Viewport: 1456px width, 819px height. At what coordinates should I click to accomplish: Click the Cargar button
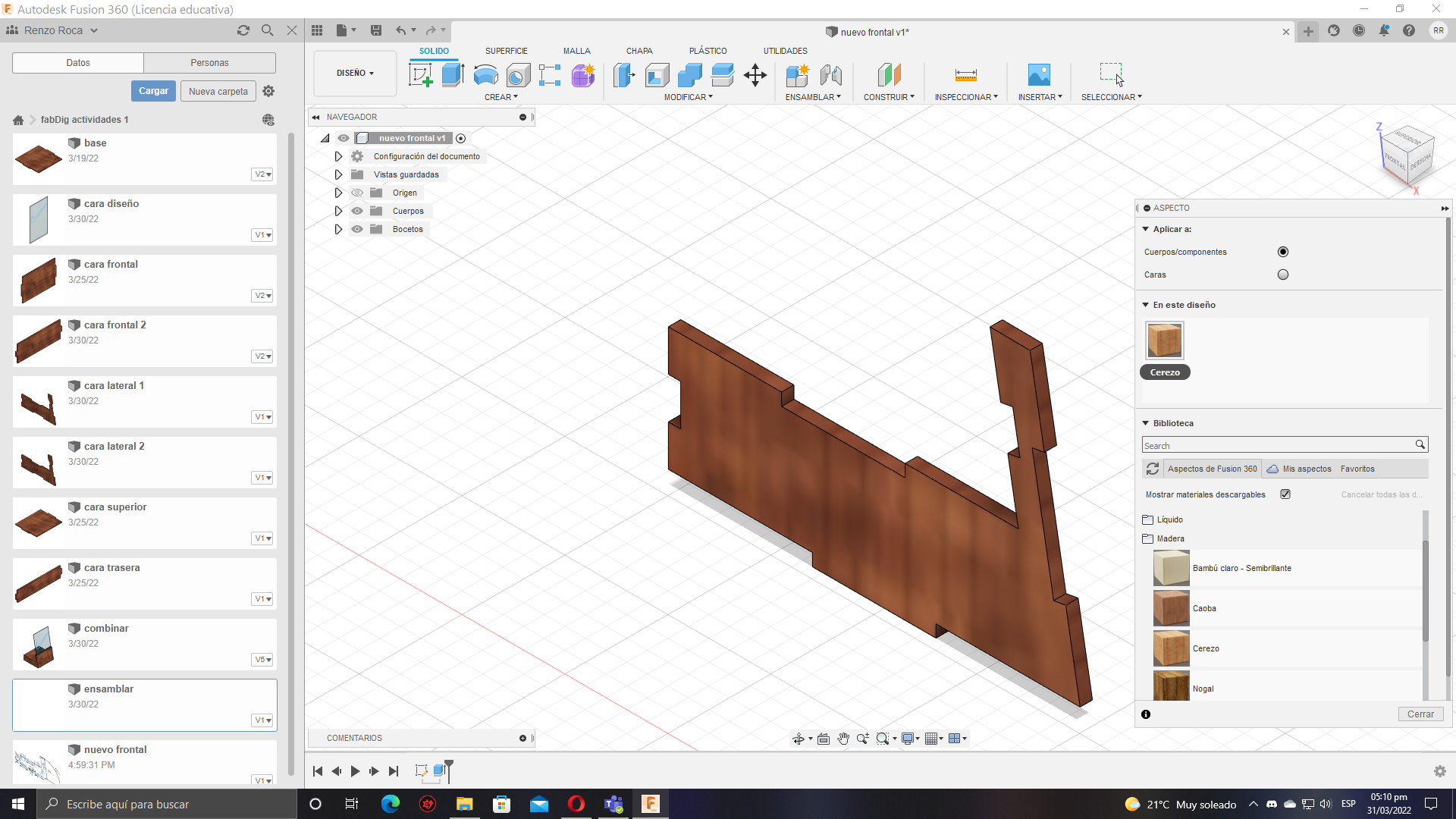point(153,91)
